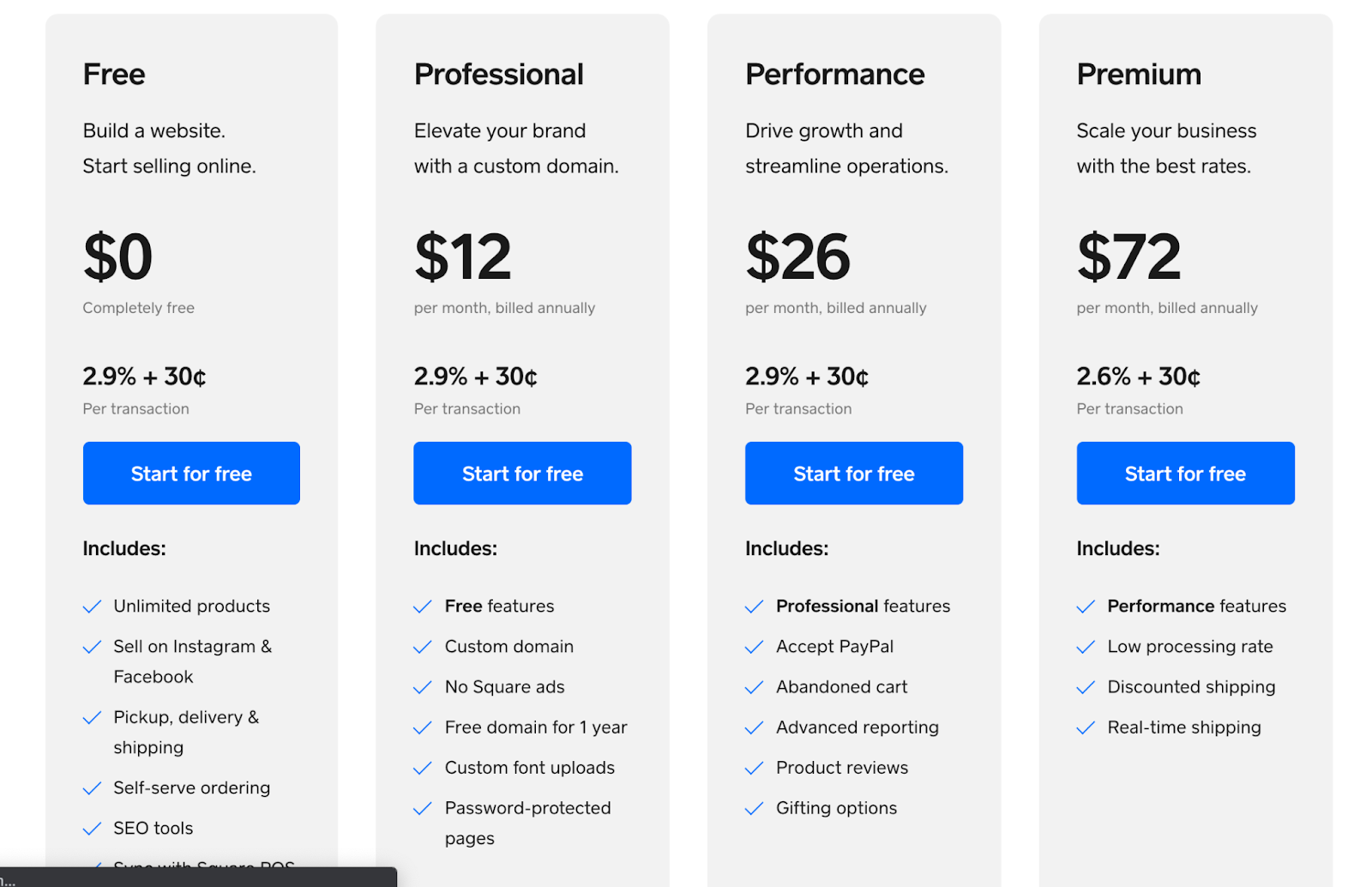The width and height of the screenshot is (1372, 887).
Task: Click checkmark next to Real-time shipping
Action: (x=1086, y=728)
